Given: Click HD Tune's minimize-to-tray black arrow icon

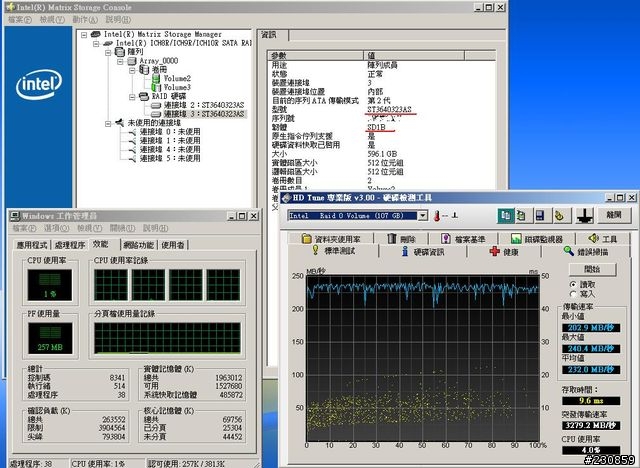Looking at the screenshot, I should 584,216.
